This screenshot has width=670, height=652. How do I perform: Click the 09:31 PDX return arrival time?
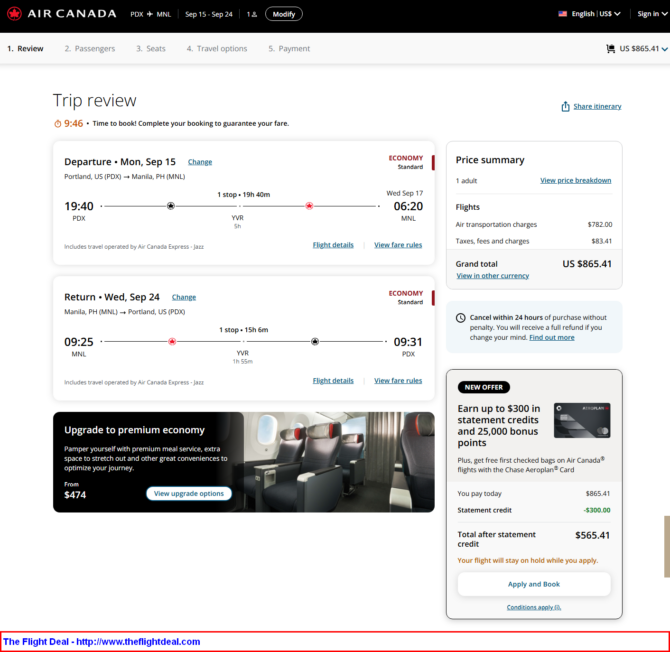coord(408,342)
